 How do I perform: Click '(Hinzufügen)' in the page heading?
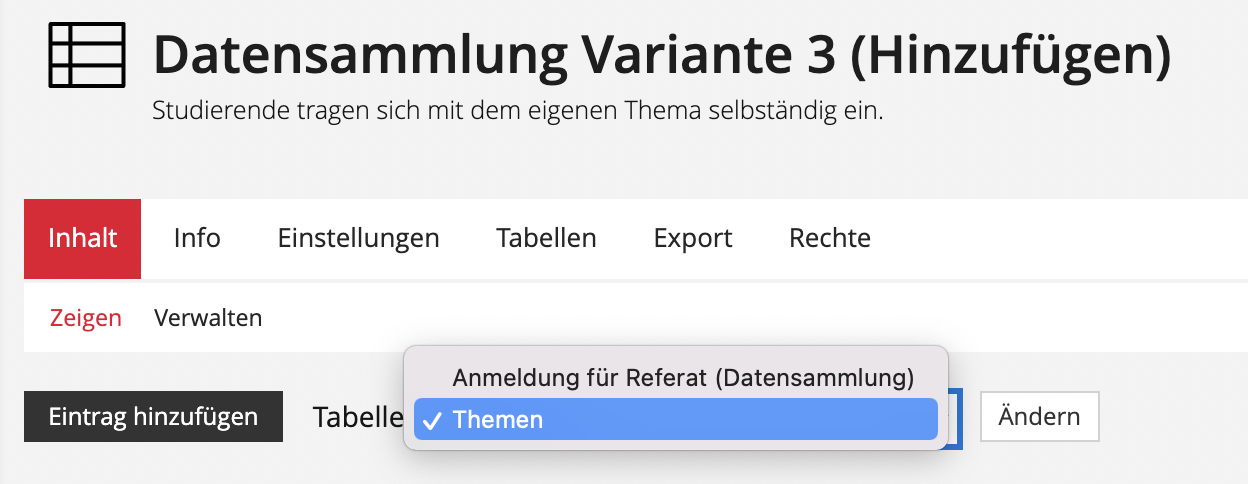[x=1010, y=57]
